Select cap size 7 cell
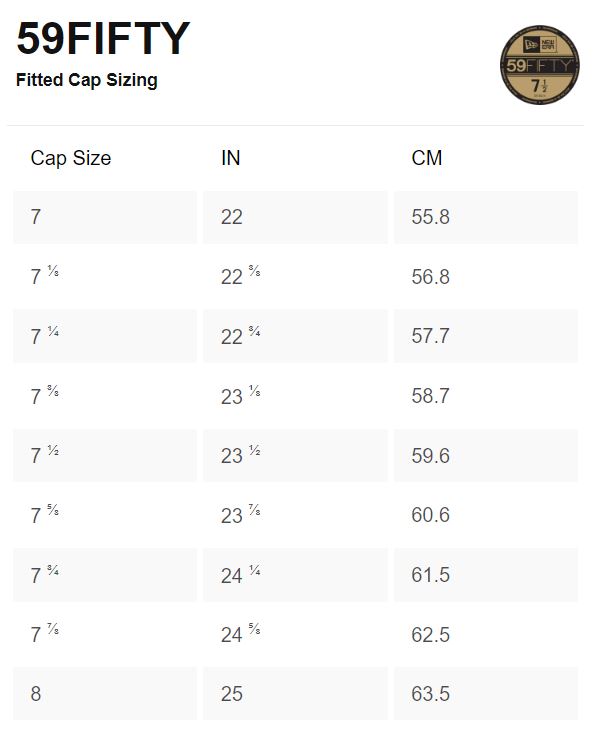Image resolution: width=596 pixels, height=750 pixels. pyautogui.click(x=105, y=217)
